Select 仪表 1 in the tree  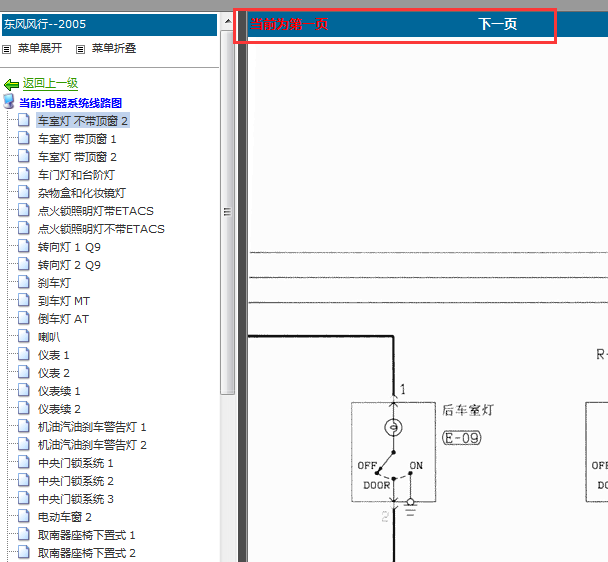pos(54,355)
